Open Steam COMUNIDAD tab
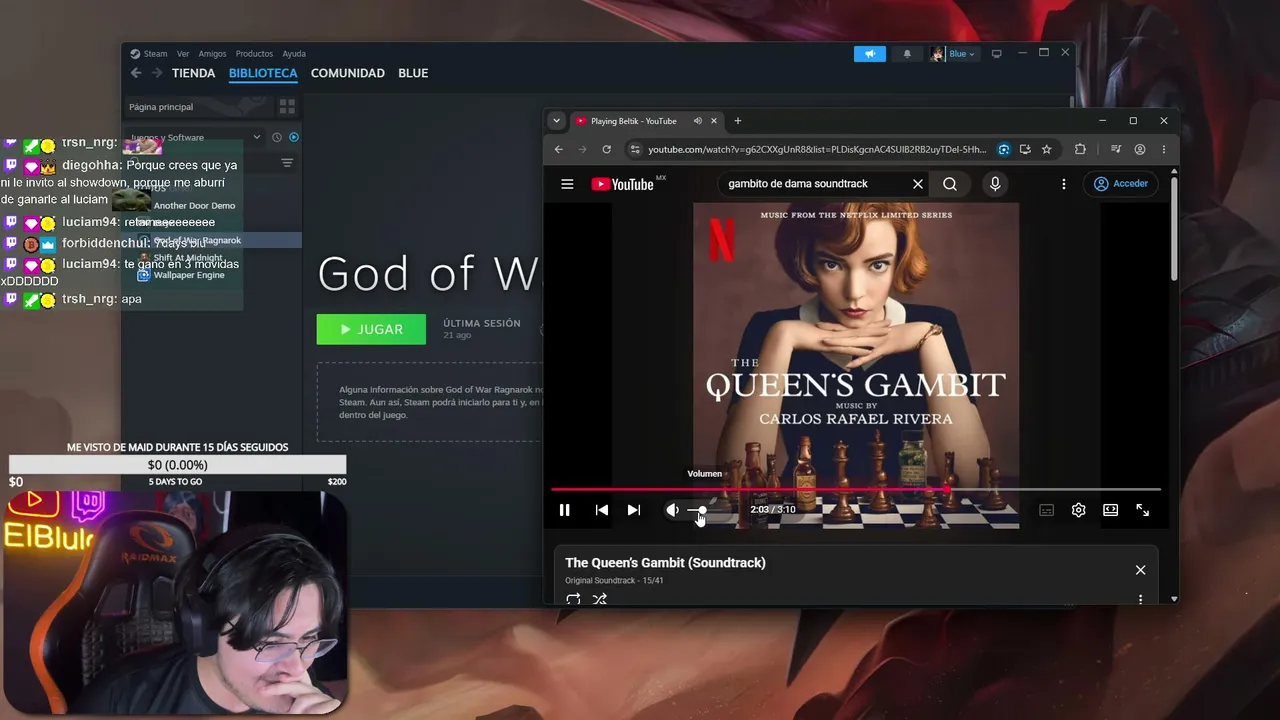The width and height of the screenshot is (1280, 720). coord(348,73)
